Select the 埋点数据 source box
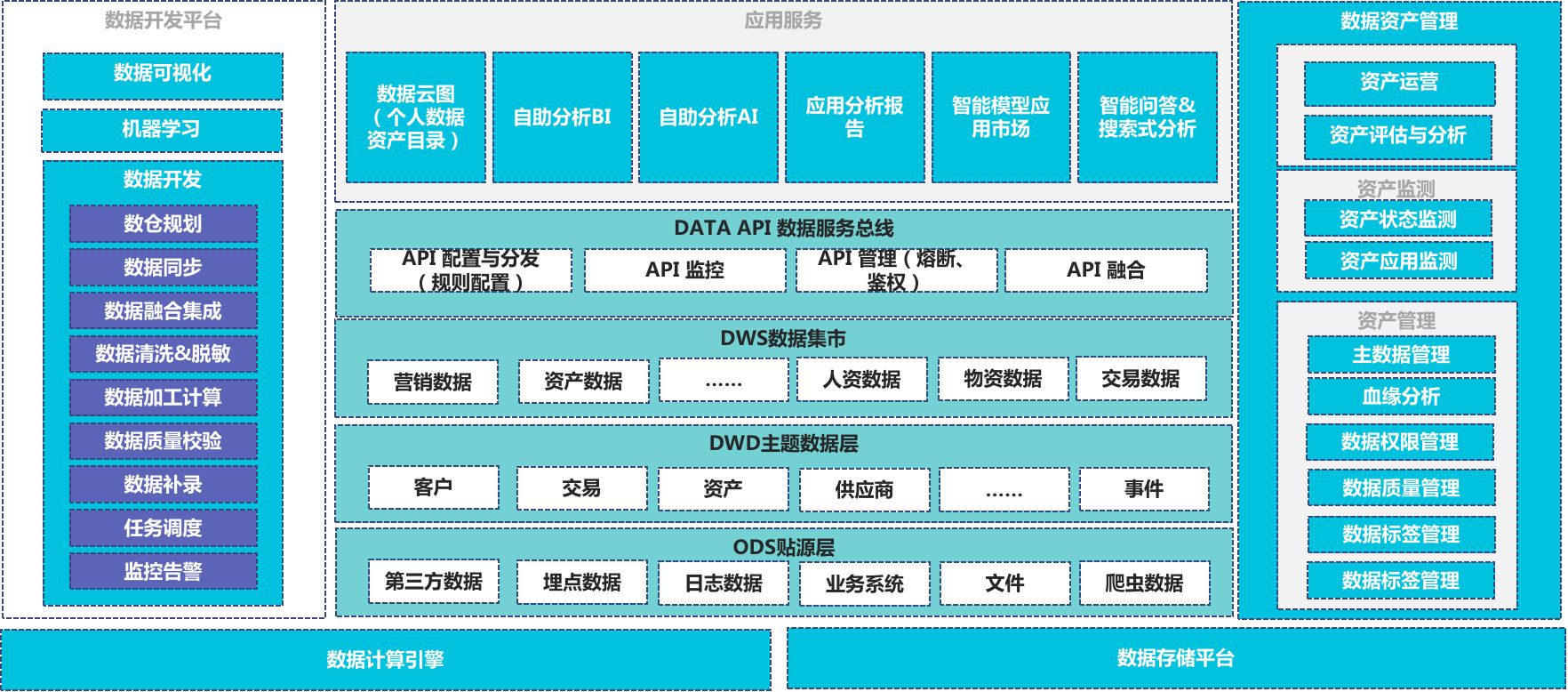This screenshot has width=1568, height=692. [582, 583]
